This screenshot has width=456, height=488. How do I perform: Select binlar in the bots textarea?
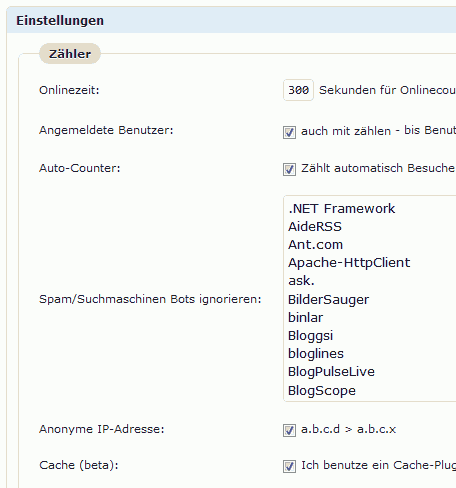point(305,317)
